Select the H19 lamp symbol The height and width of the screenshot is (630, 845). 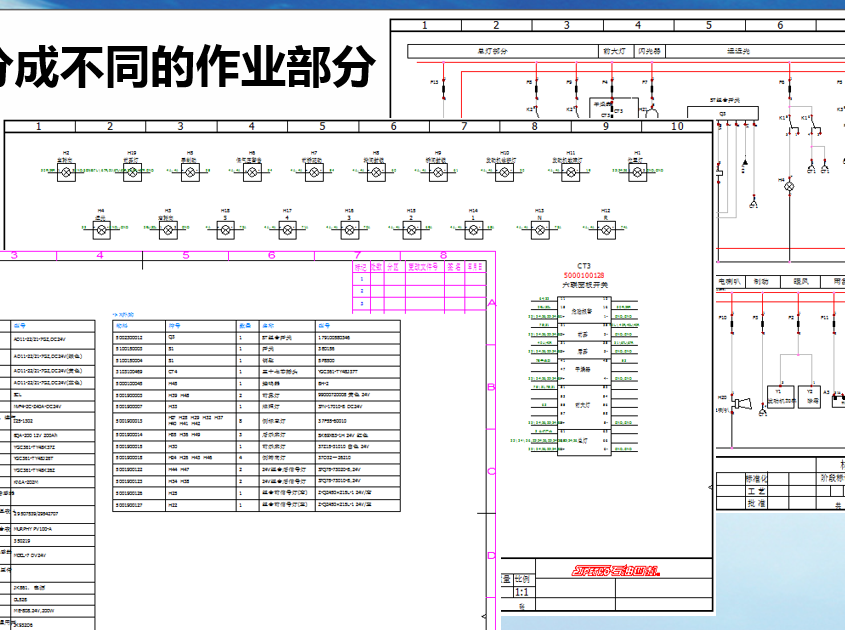click(132, 172)
